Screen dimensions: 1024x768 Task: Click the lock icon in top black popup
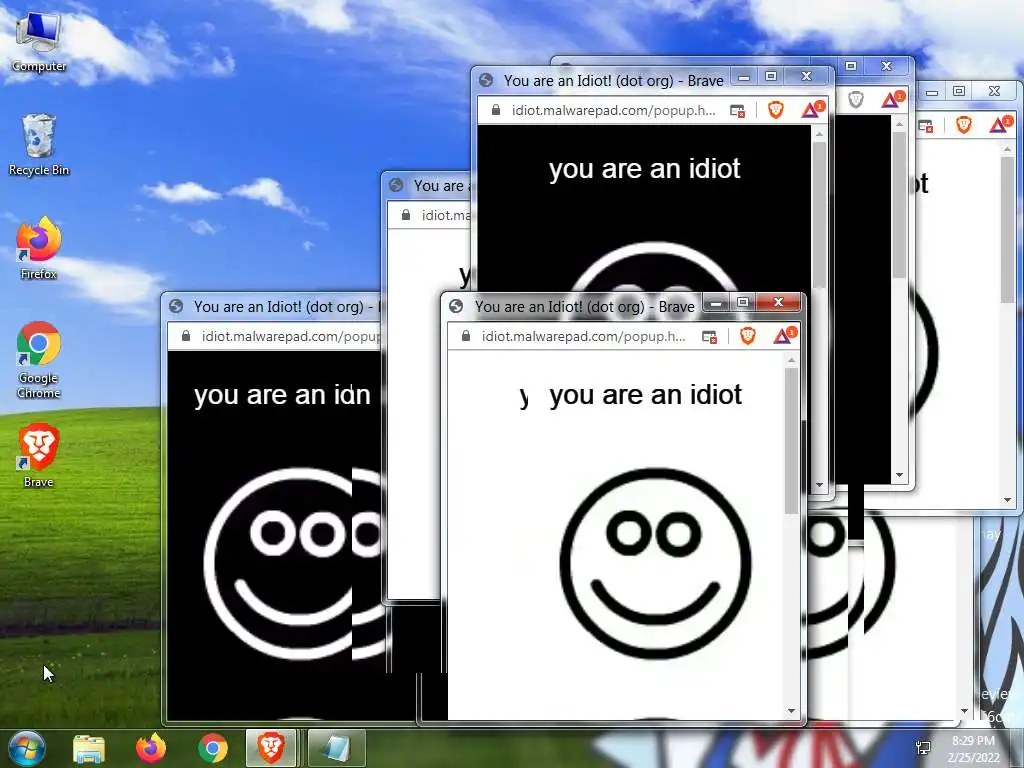click(x=496, y=110)
